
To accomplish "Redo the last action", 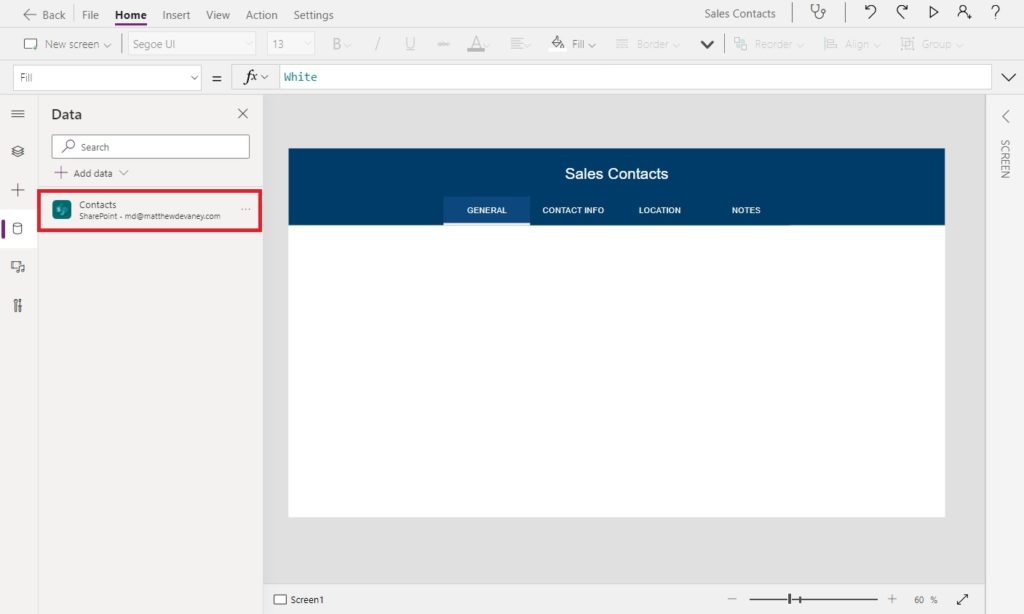I will pyautogui.click(x=902, y=12).
